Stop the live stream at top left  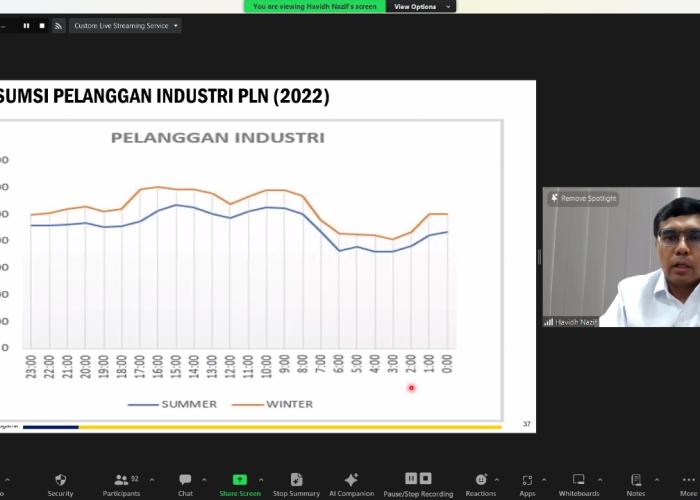click(41, 25)
